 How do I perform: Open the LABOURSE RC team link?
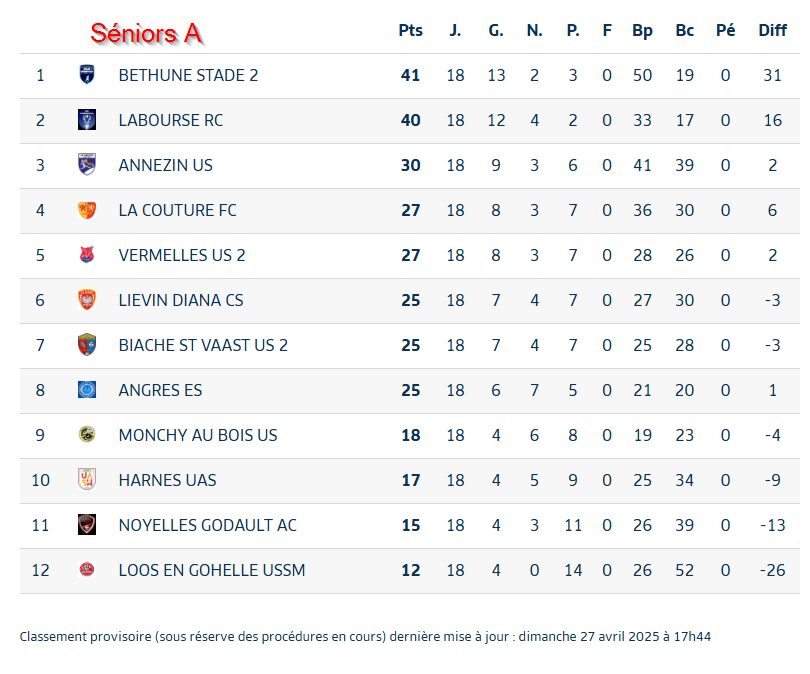coord(170,120)
